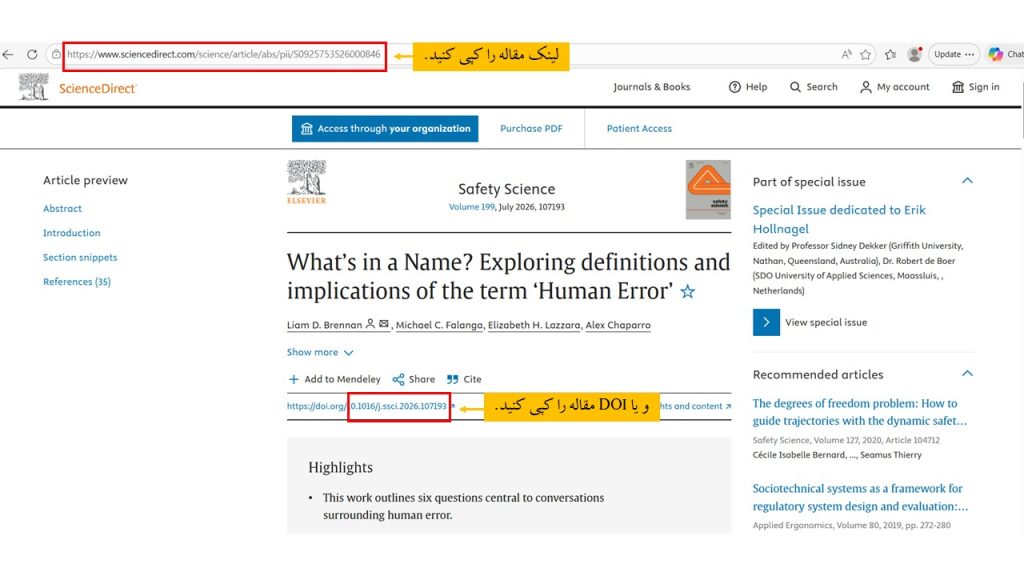Select the Article preview sidebar heading
The width and height of the screenshot is (1024, 576).
[x=86, y=180]
